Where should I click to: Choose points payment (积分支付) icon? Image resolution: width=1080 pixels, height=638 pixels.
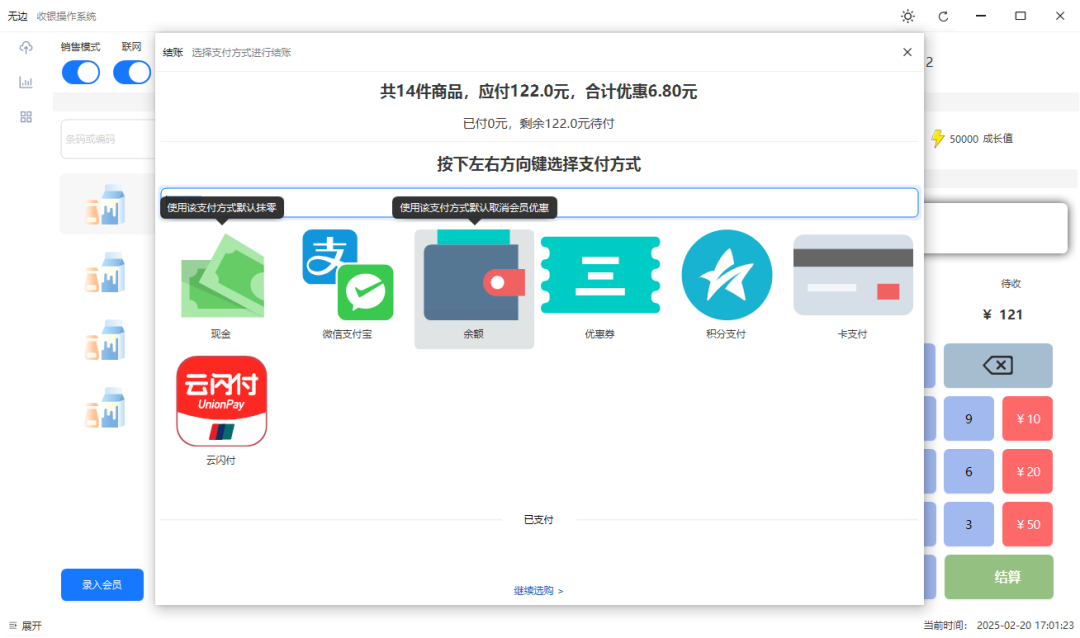[727, 275]
